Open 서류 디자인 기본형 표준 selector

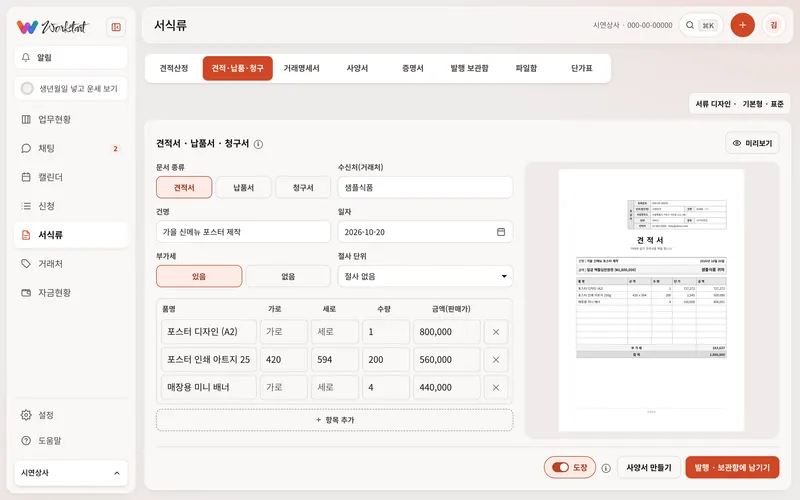[739, 104]
